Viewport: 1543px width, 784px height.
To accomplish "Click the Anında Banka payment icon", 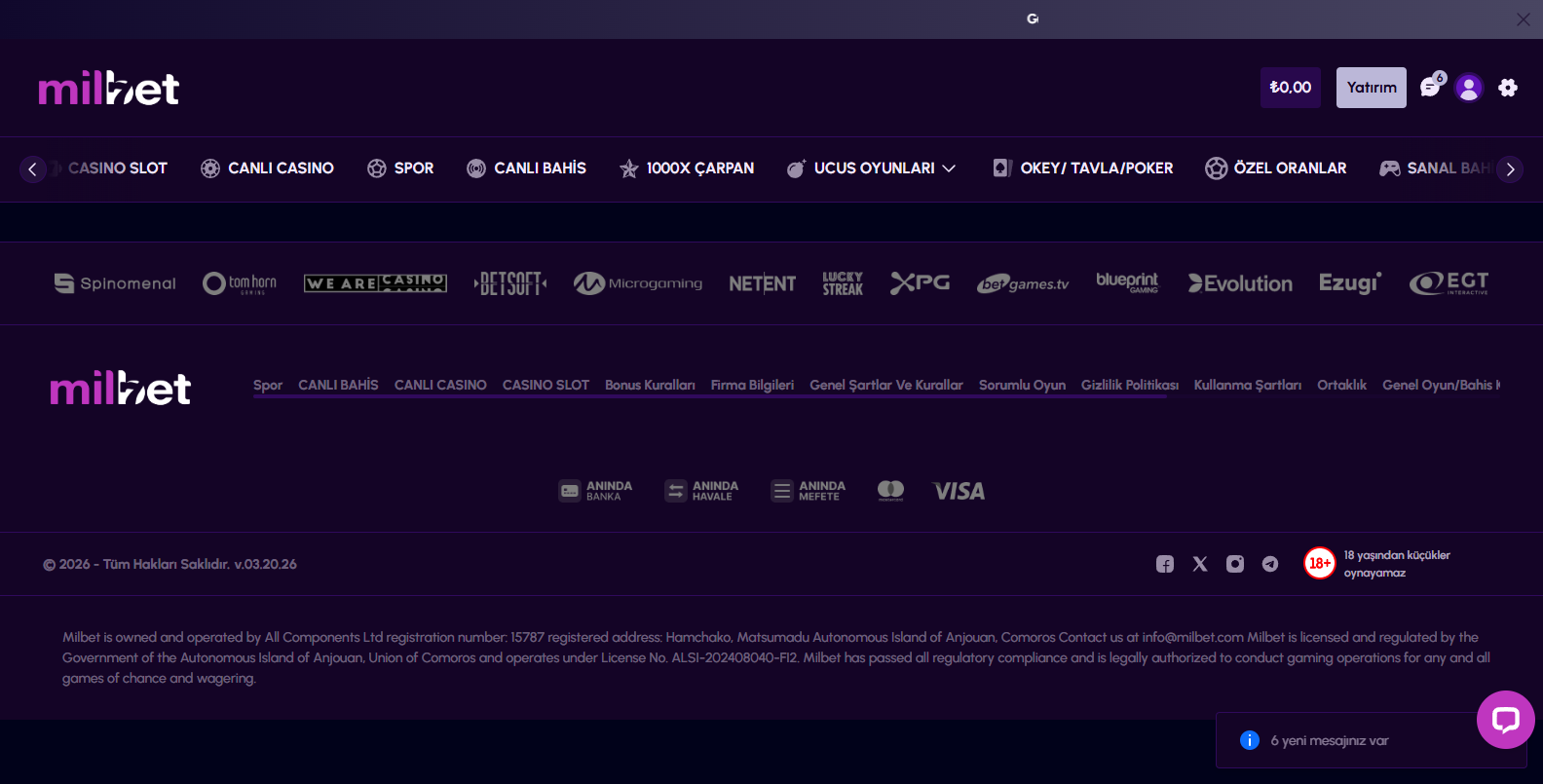I will [596, 491].
